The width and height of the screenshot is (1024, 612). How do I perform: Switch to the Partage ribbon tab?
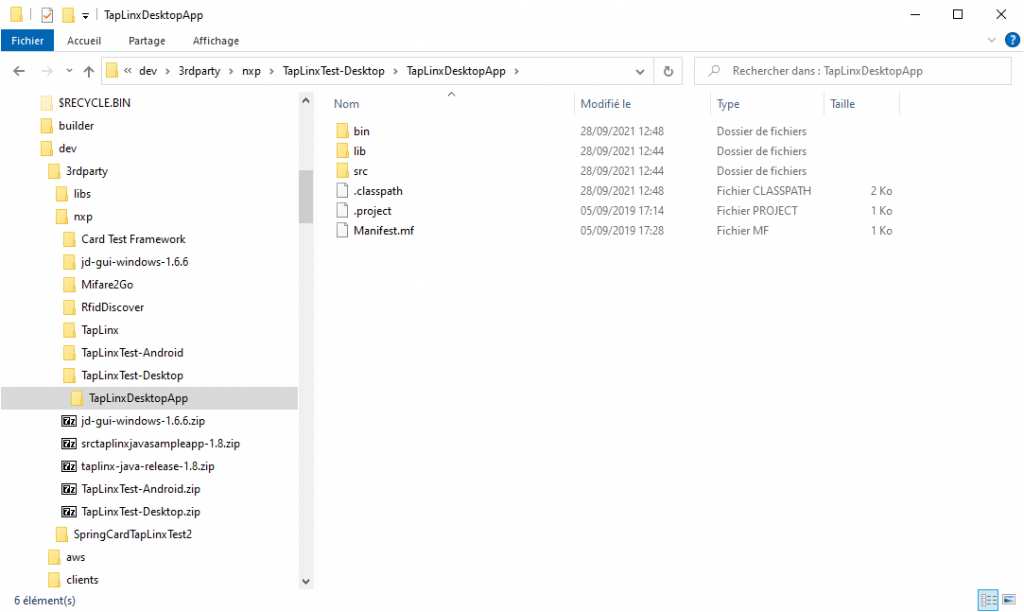pyautogui.click(x=147, y=40)
